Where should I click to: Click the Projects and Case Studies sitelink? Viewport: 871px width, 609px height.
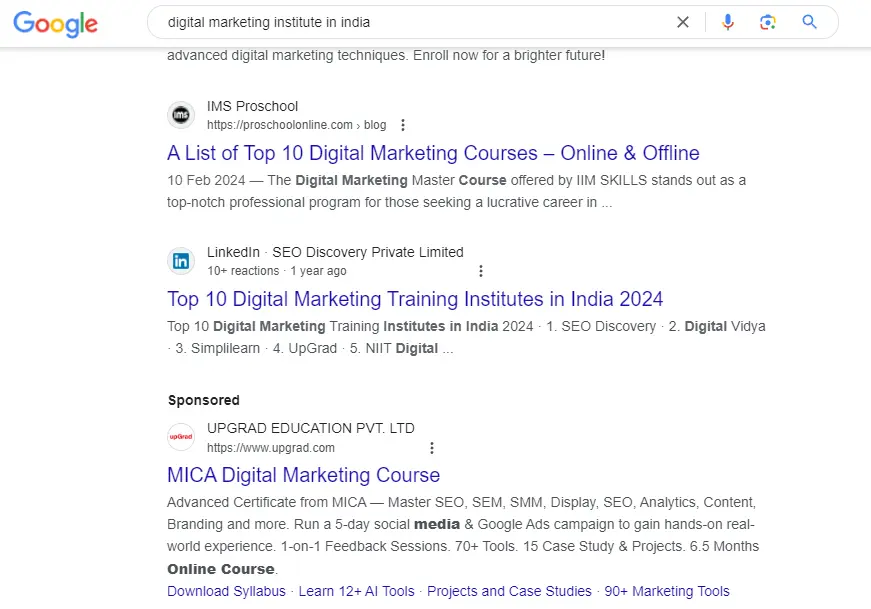509,591
